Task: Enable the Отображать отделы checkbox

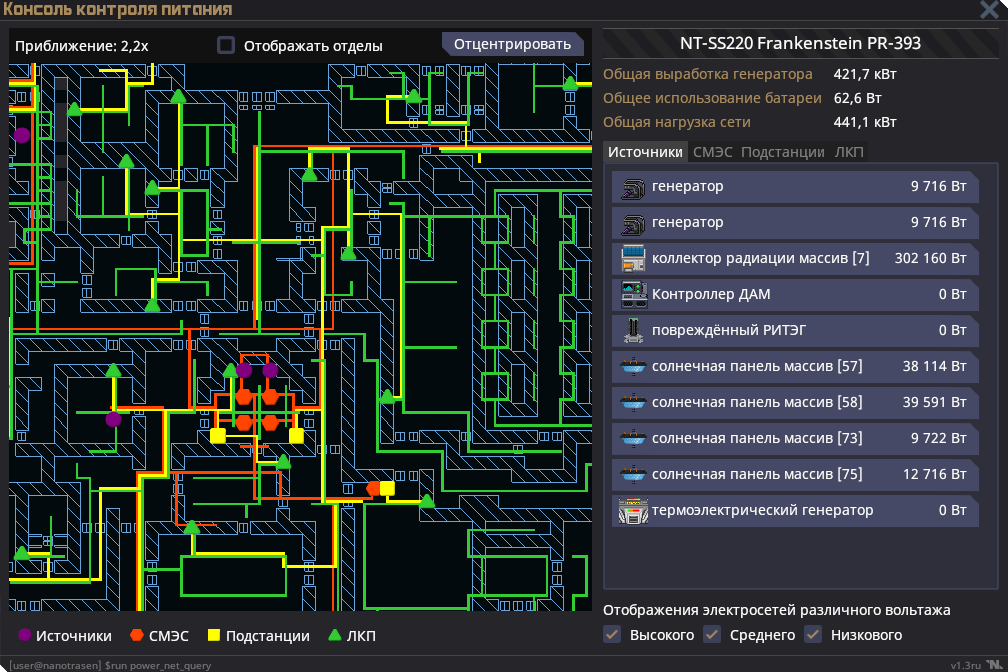Action: tap(227, 45)
